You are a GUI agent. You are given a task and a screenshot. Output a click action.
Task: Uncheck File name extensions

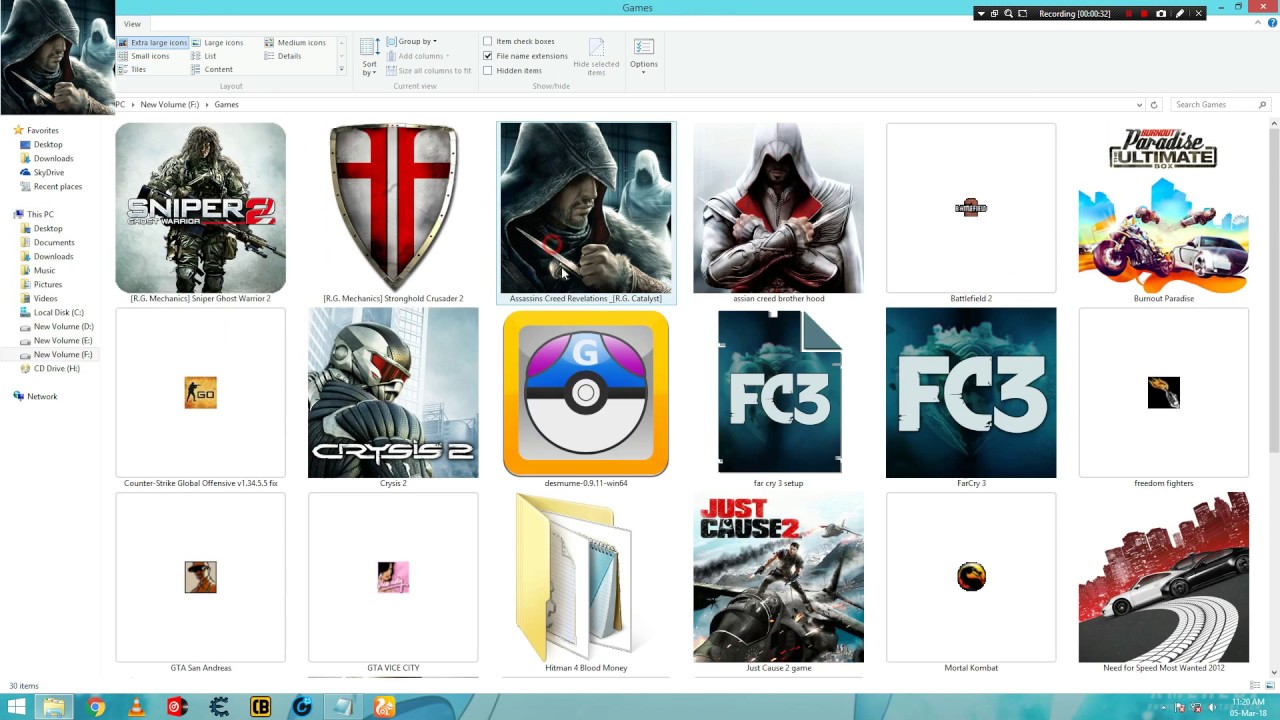pyautogui.click(x=488, y=56)
